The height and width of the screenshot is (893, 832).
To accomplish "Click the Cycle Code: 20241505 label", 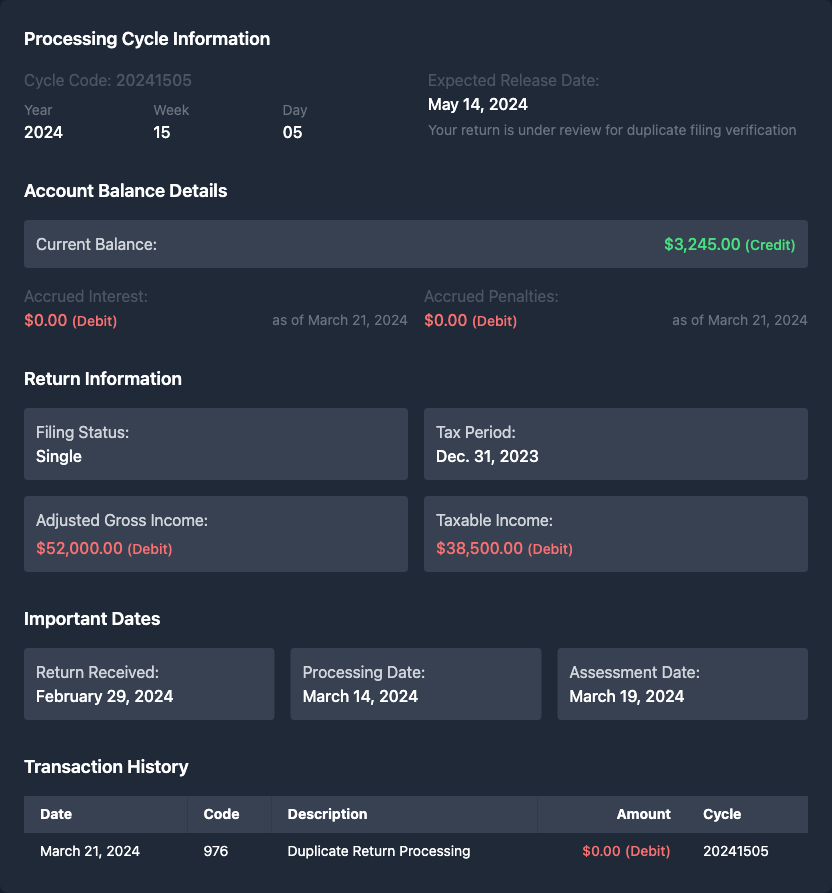I will pos(108,80).
